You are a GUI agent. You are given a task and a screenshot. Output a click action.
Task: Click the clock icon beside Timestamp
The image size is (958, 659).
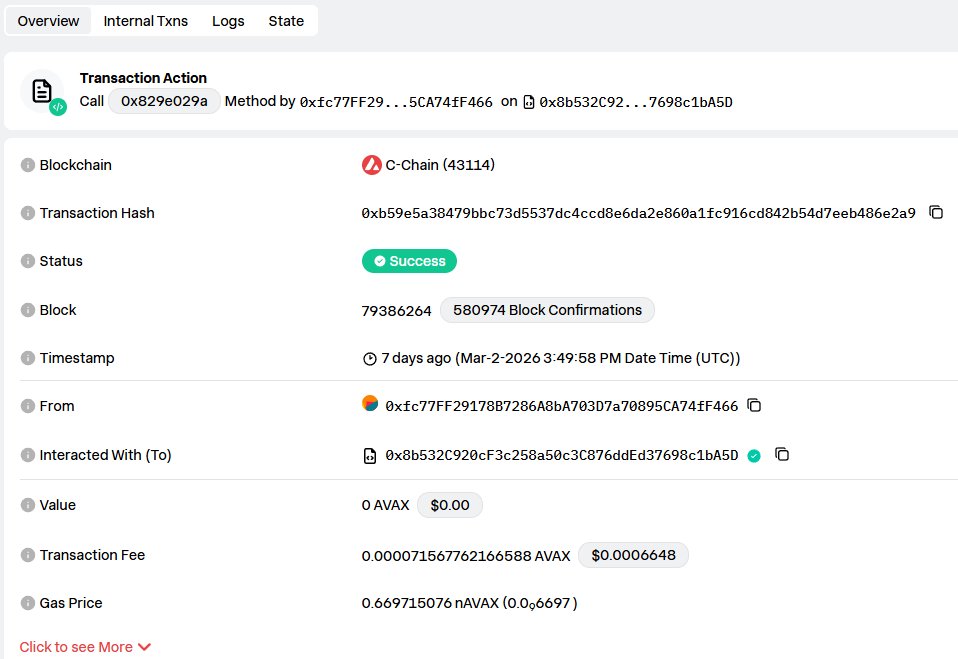click(x=369, y=357)
